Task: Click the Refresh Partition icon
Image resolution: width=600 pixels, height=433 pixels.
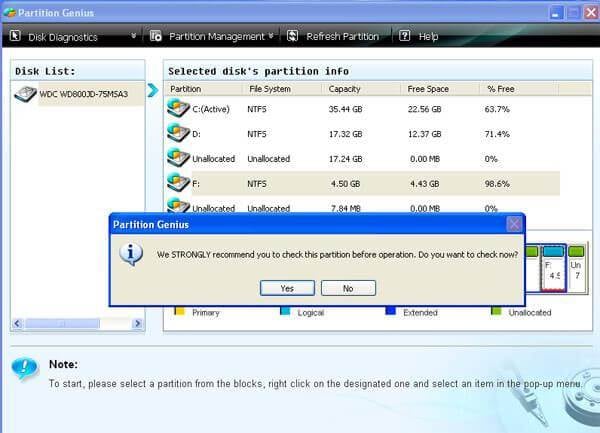Action: 292,36
